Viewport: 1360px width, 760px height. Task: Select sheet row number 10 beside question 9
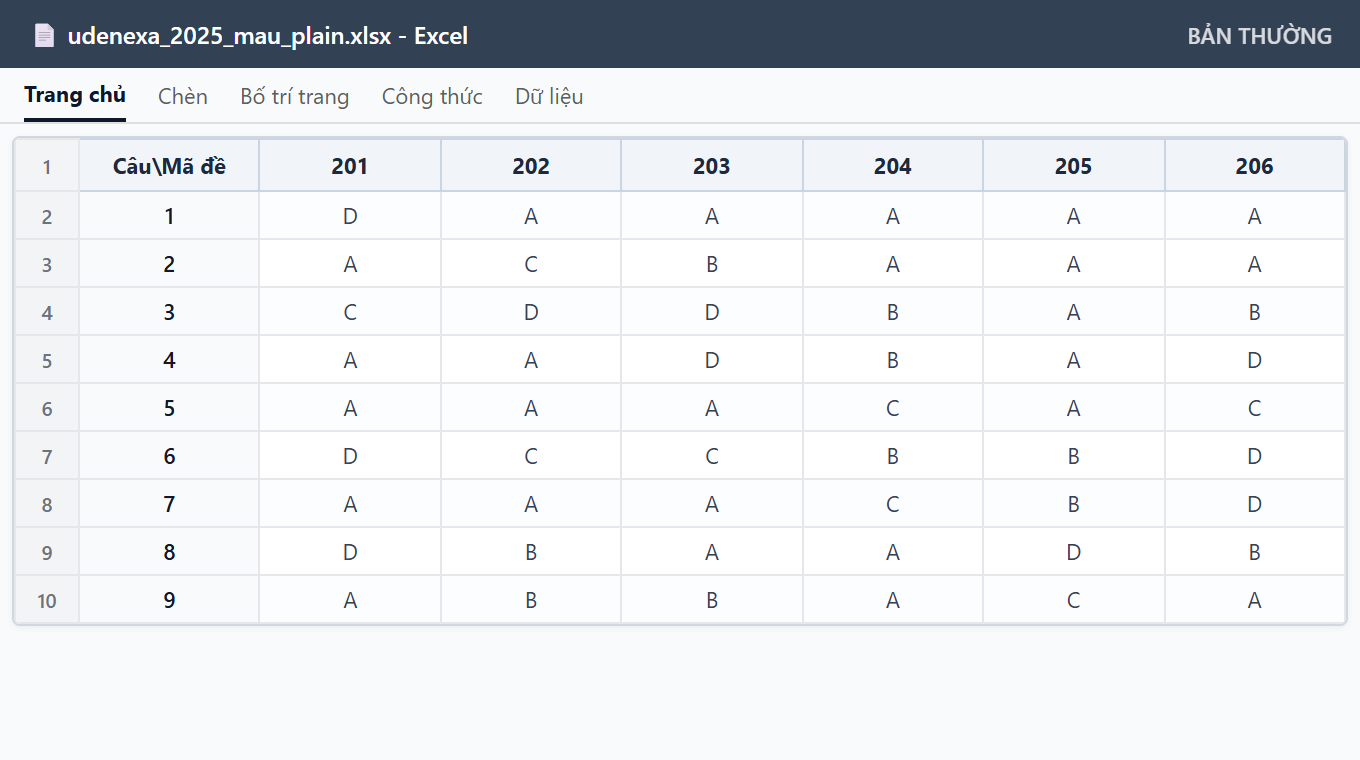coord(47,600)
